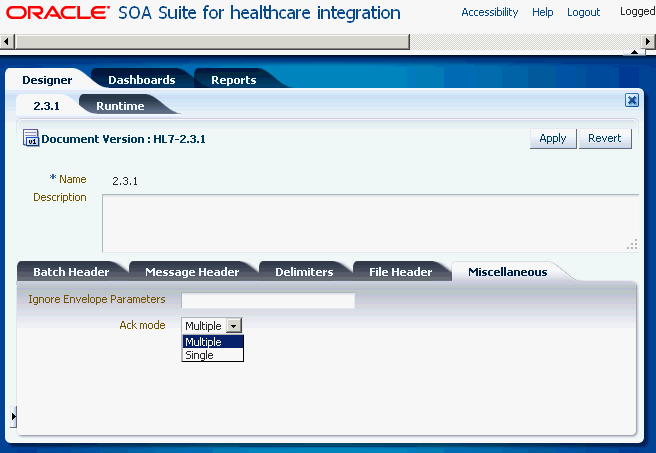Open the Accessibility link
The width and height of the screenshot is (656, 453).
489,12
